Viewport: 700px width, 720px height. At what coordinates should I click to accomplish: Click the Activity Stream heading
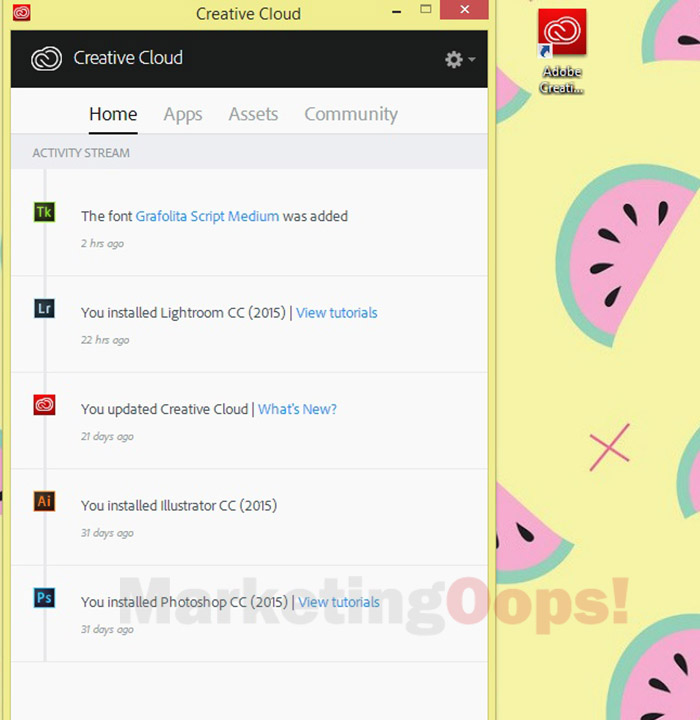(81, 153)
